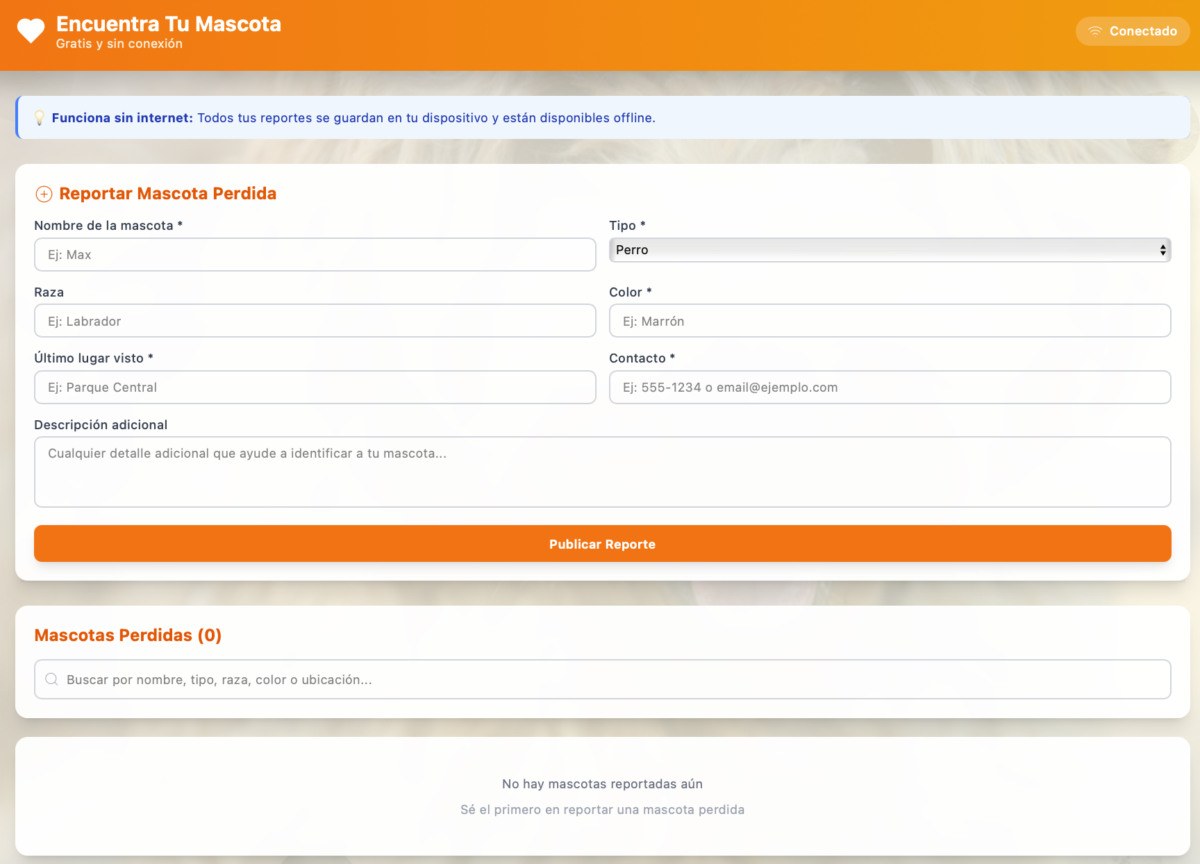Screen dimensions: 1200x864
Task: Click the No hay mascotas reportadas aún text
Action: pos(602,784)
